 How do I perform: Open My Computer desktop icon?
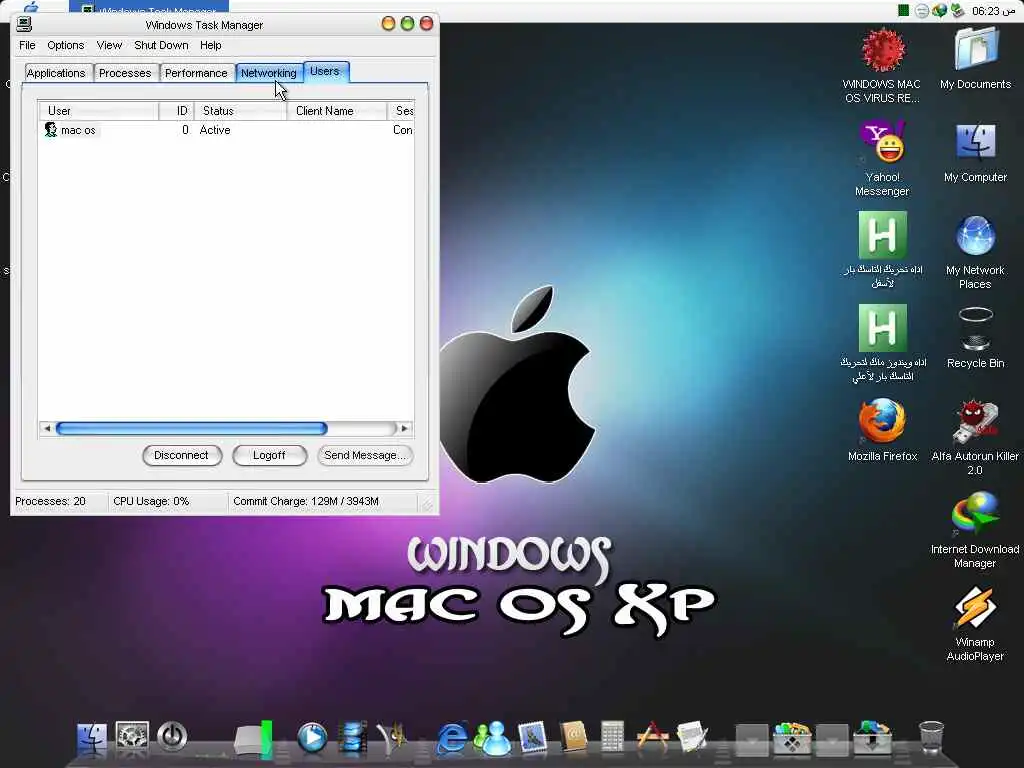(x=976, y=142)
